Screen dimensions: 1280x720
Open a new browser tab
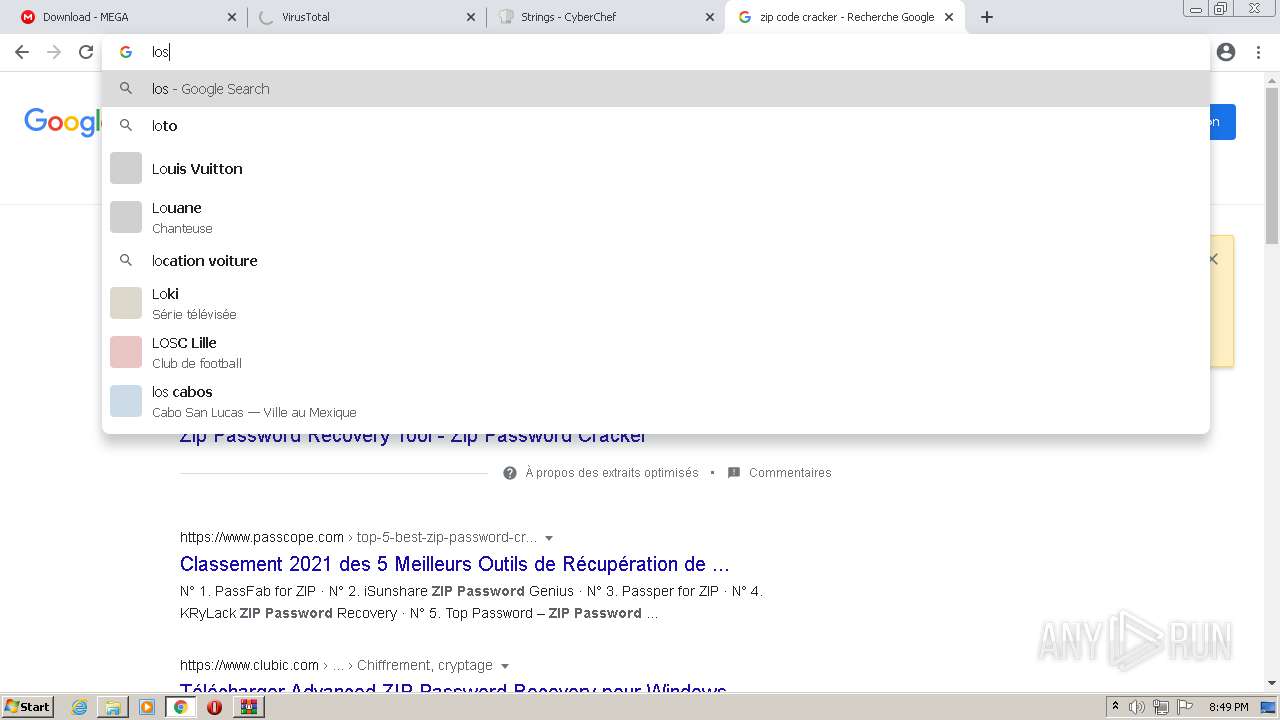[987, 17]
